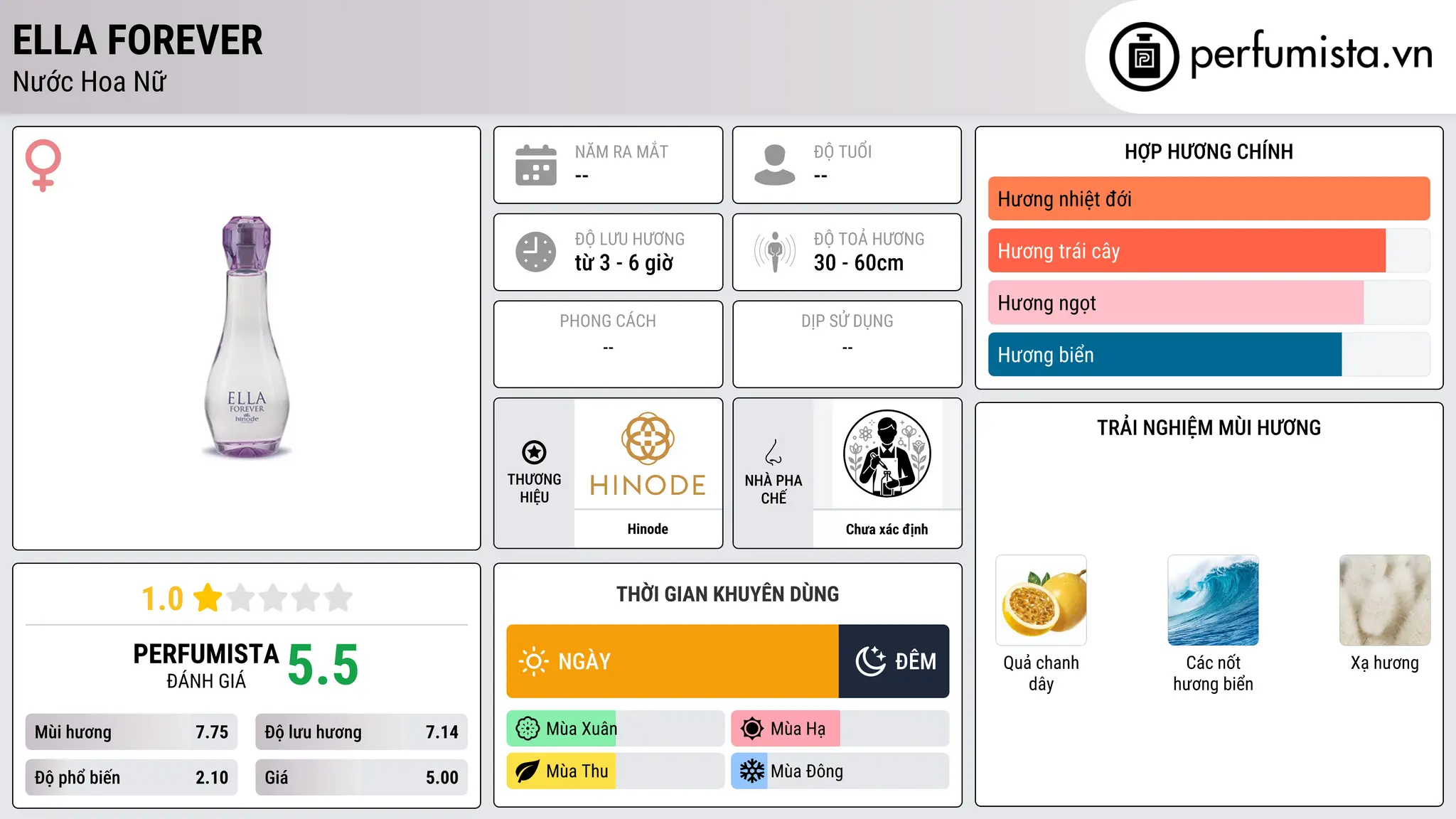
Task: Click the Các nốt hương biển label
Action: point(1213,673)
